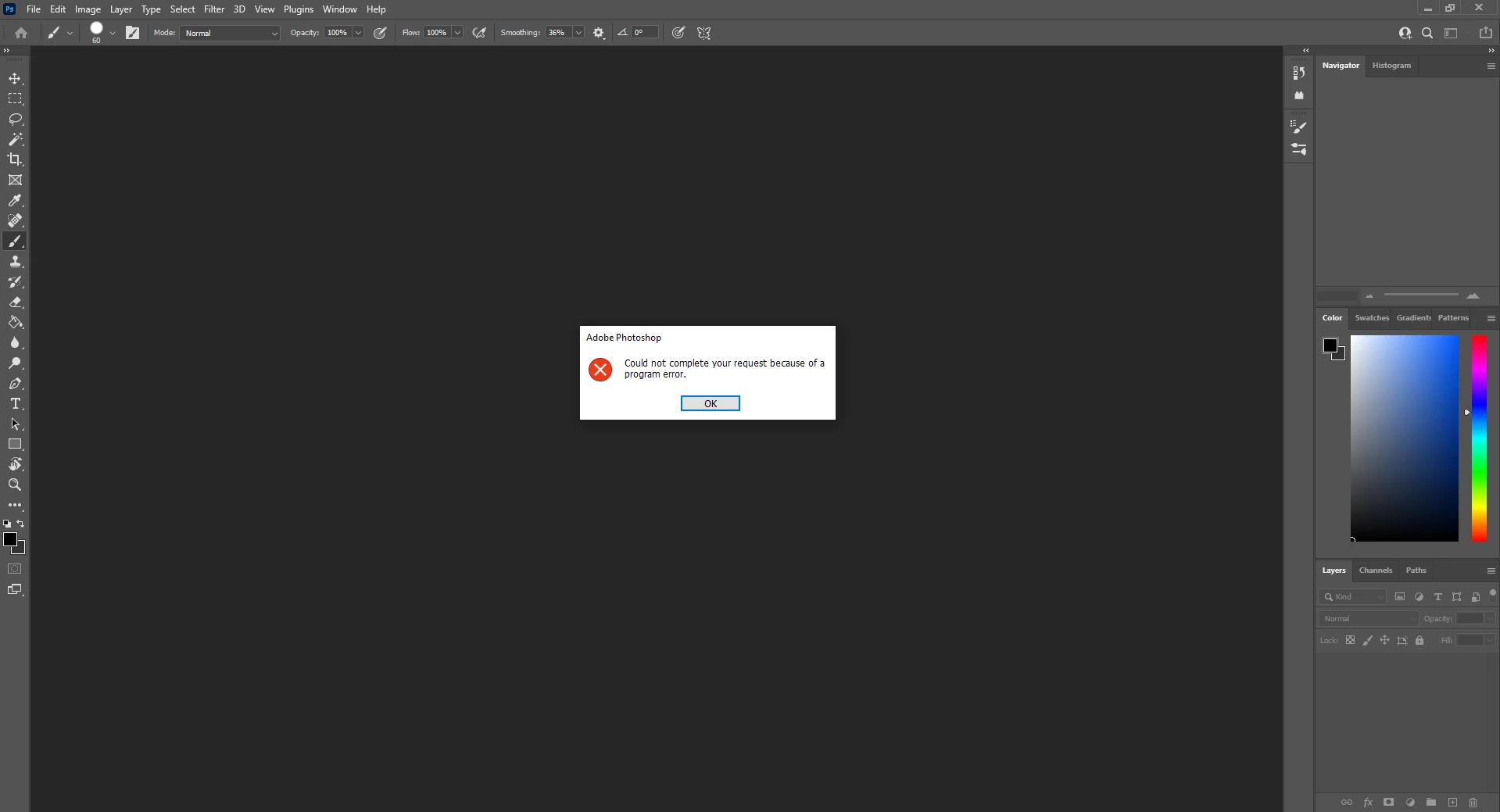Expand the Opacity slider dropdown
The width and height of the screenshot is (1500, 812).
pos(358,33)
